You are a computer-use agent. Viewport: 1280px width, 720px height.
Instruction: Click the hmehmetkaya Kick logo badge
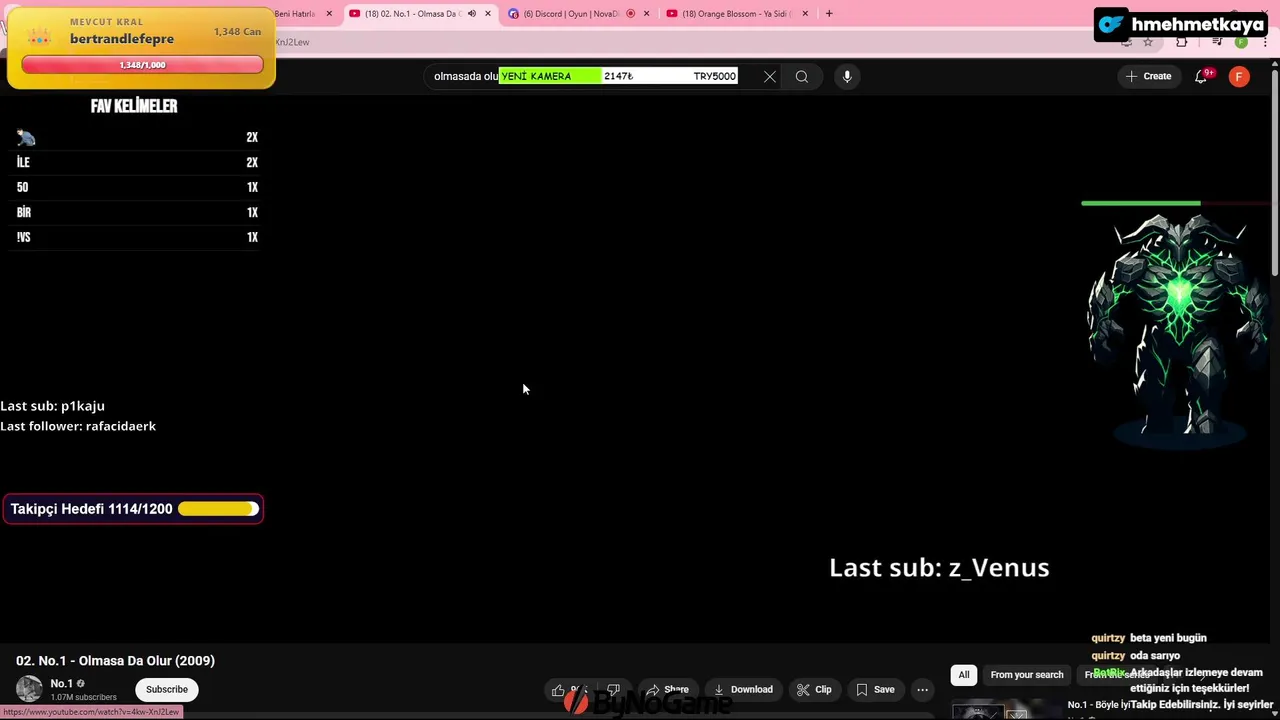(x=1183, y=25)
